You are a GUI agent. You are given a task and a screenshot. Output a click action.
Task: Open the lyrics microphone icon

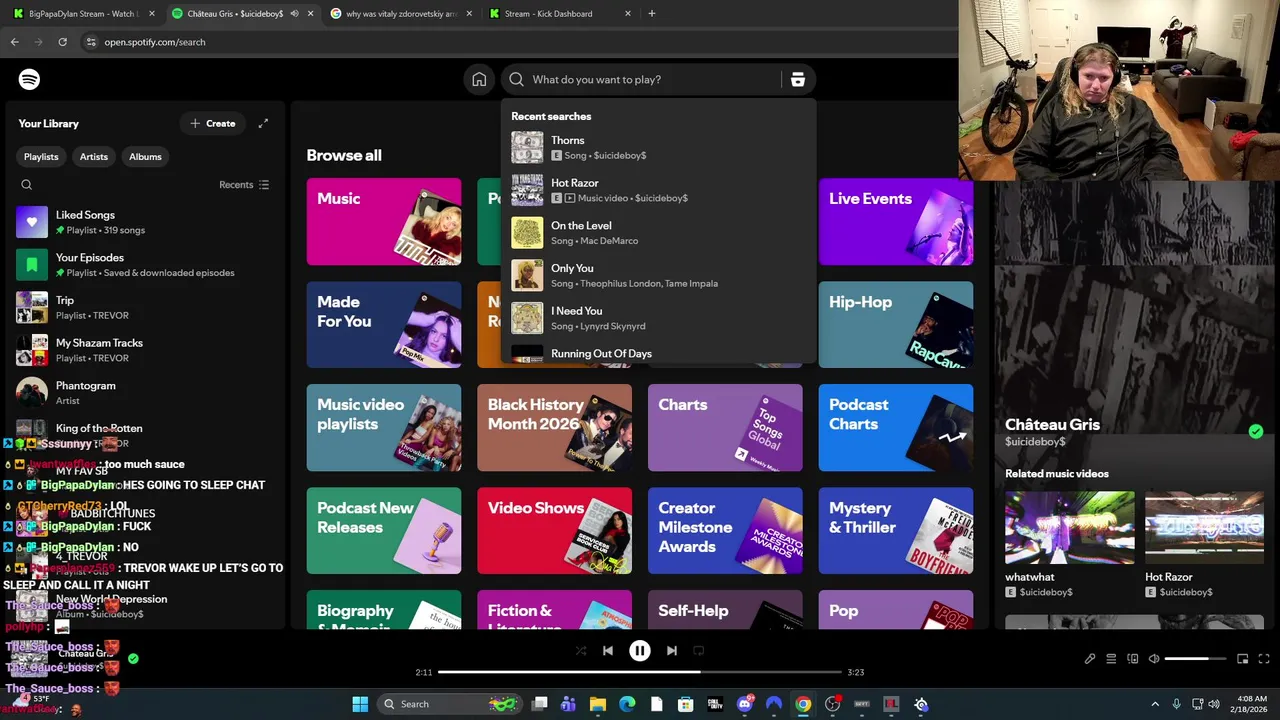1090,659
